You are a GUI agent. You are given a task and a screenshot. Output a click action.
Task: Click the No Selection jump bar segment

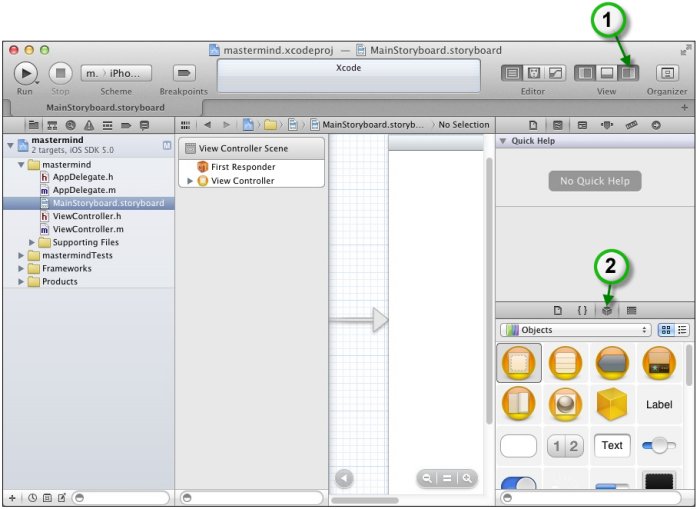(463, 125)
